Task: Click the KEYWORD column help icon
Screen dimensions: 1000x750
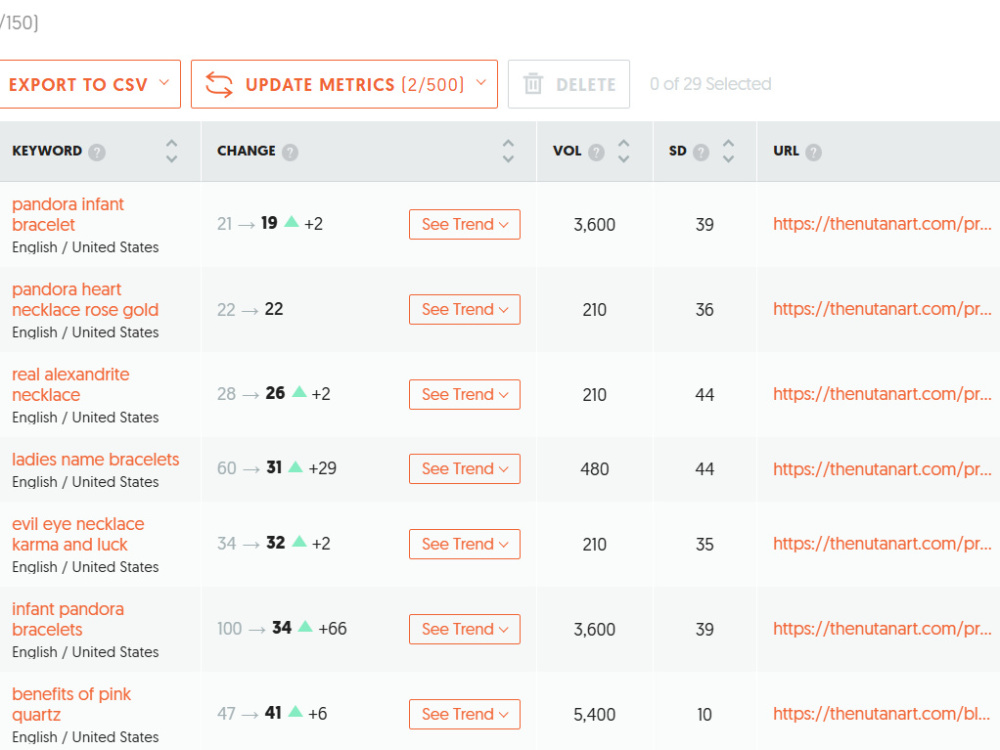Action: tap(97, 152)
